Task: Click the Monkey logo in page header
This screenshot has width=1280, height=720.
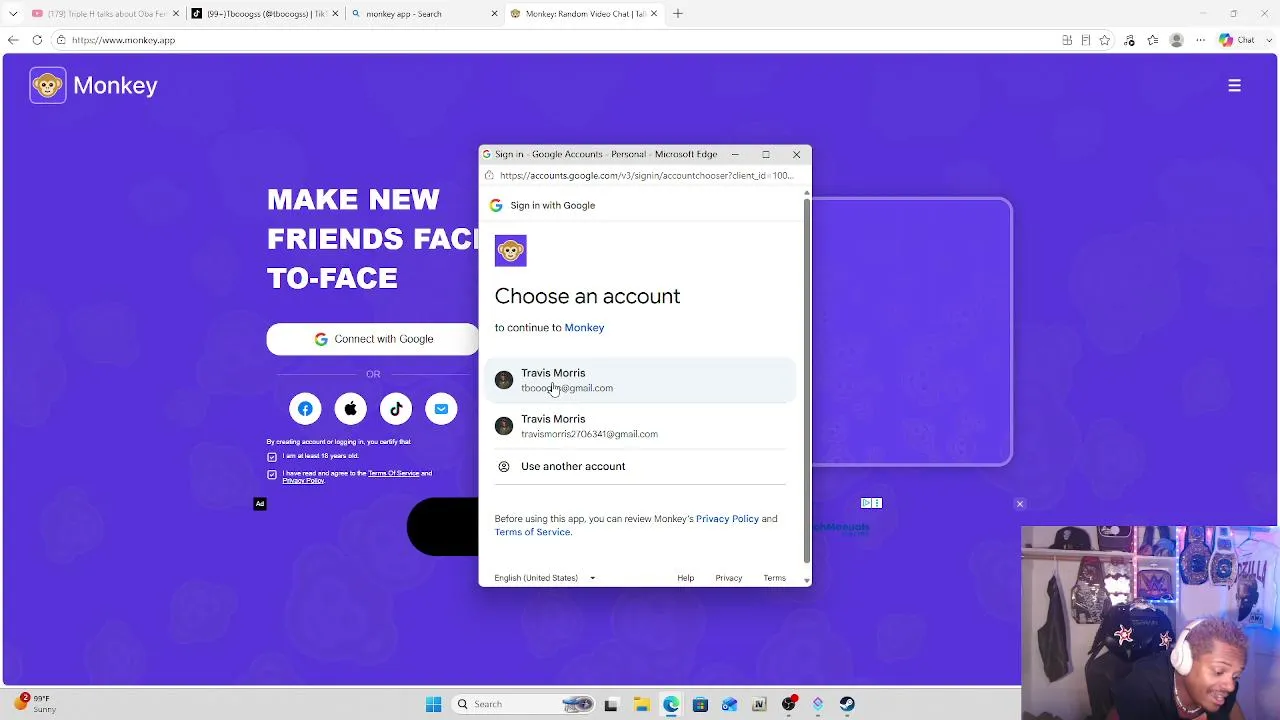Action: point(93,86)
